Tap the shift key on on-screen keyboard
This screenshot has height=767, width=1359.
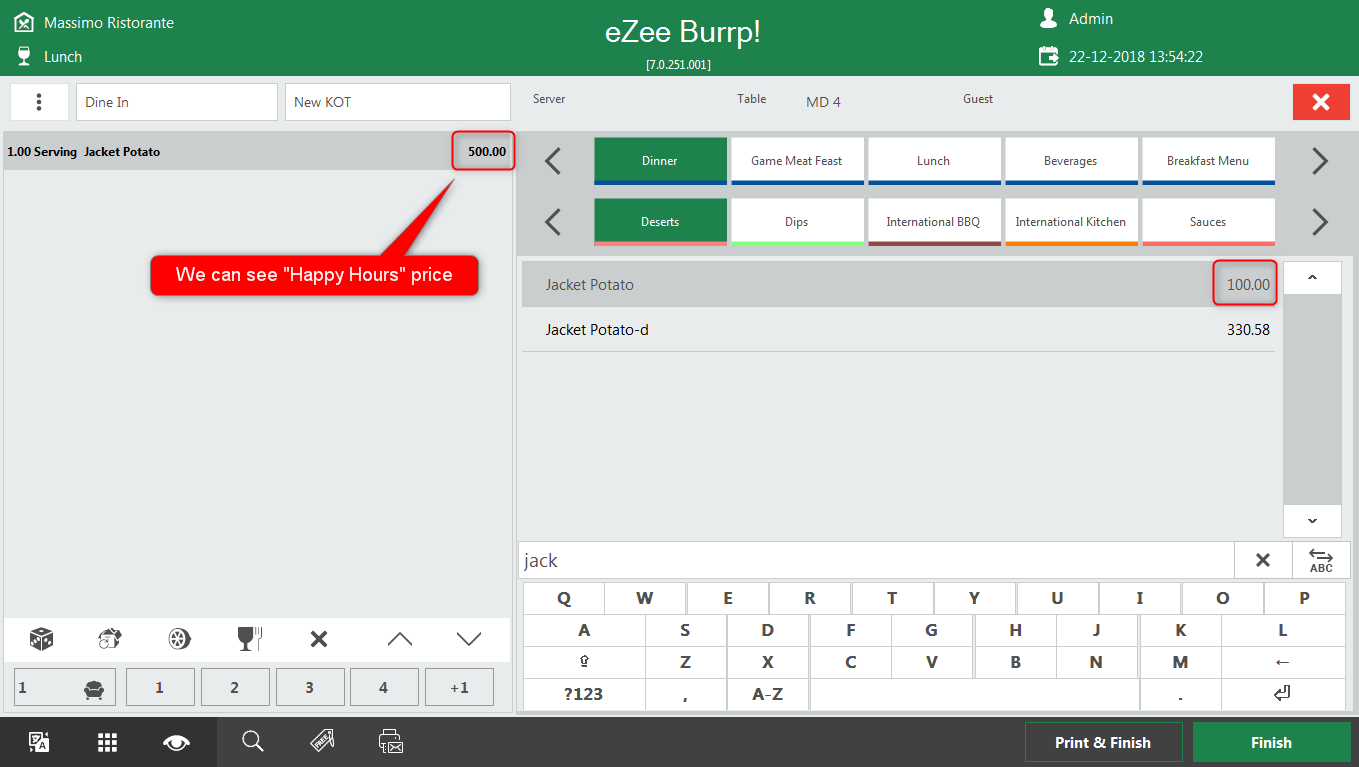tap(584, 662)
